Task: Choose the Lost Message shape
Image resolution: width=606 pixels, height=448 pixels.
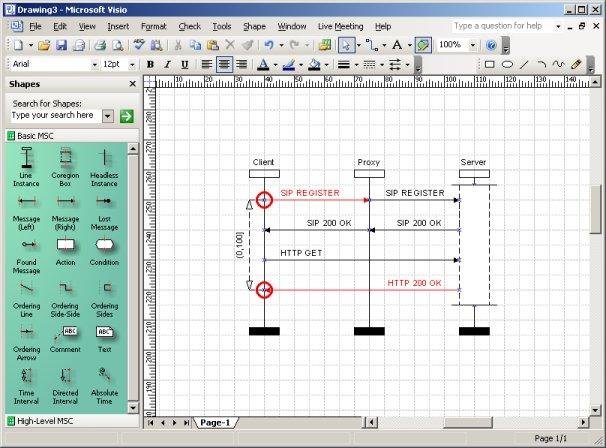Action: pos(104,213)
